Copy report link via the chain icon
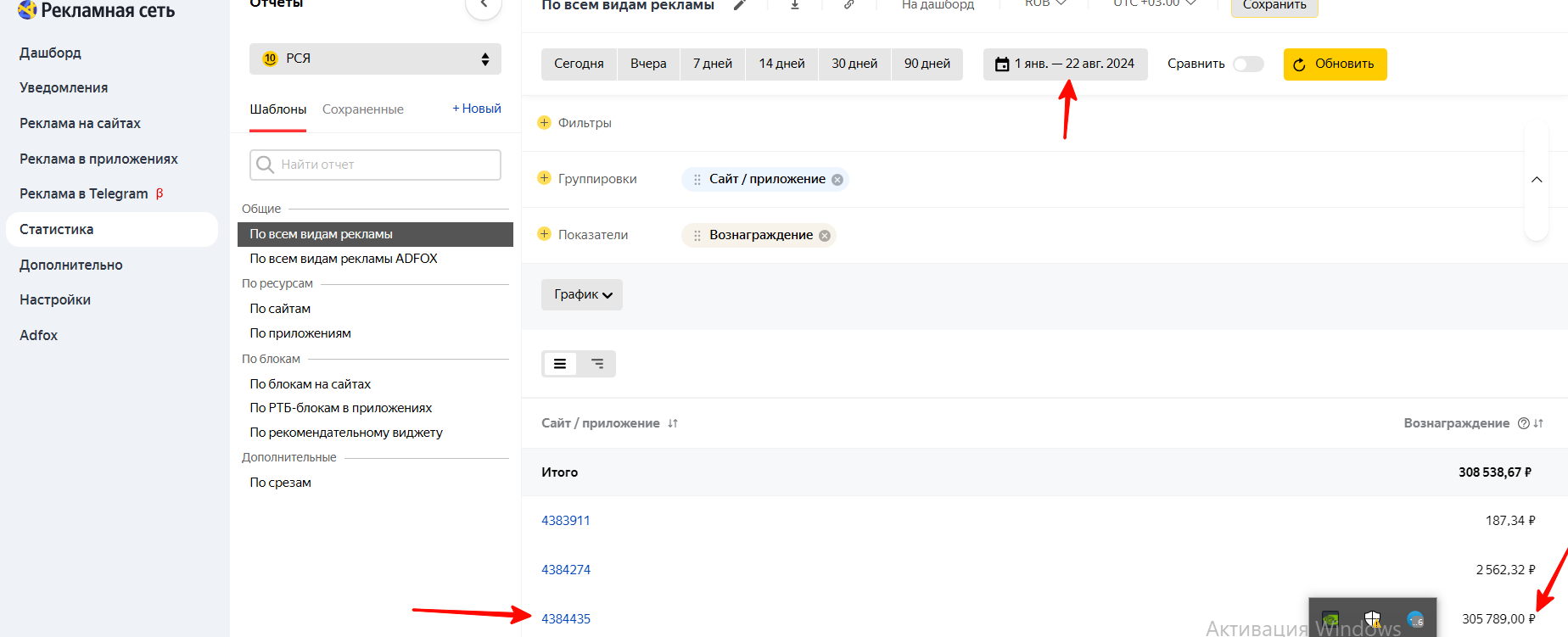This screenshot has height=637, width=1568. 848,4
